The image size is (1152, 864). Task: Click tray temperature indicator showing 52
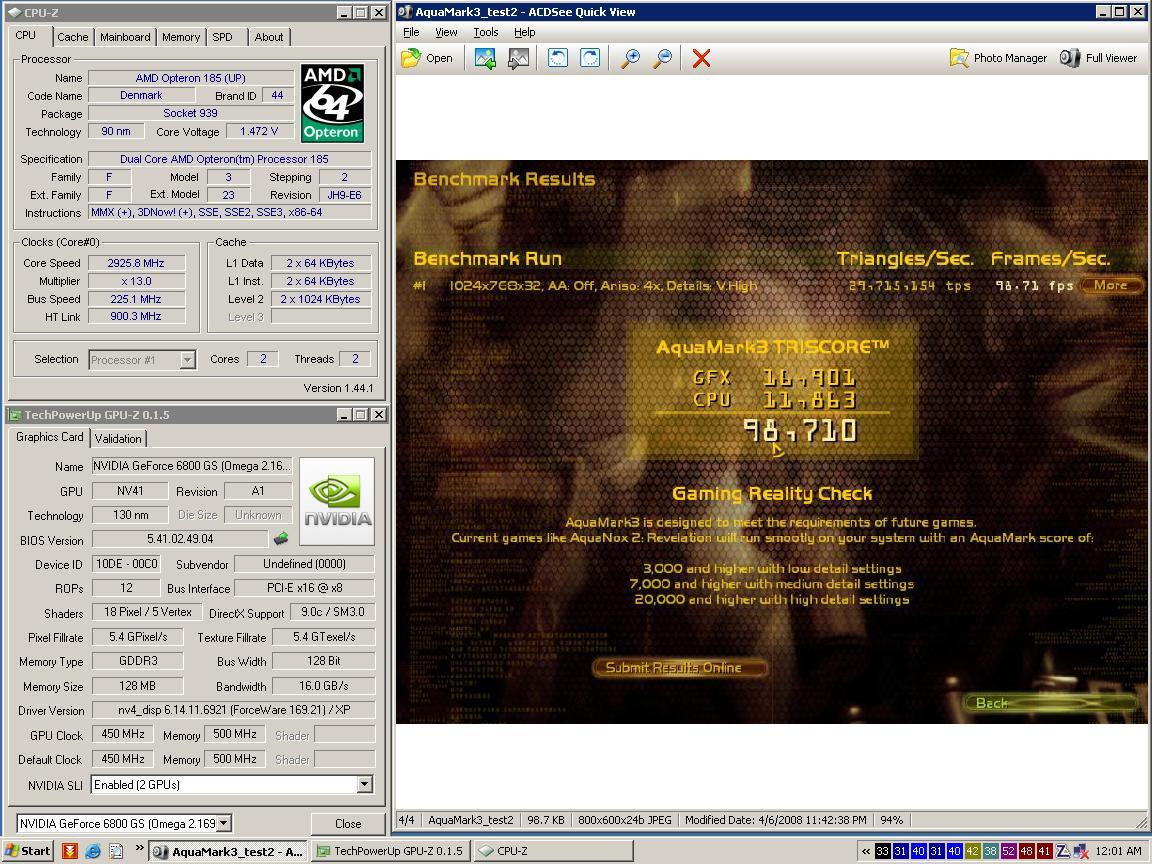(x=1008, y=851)
